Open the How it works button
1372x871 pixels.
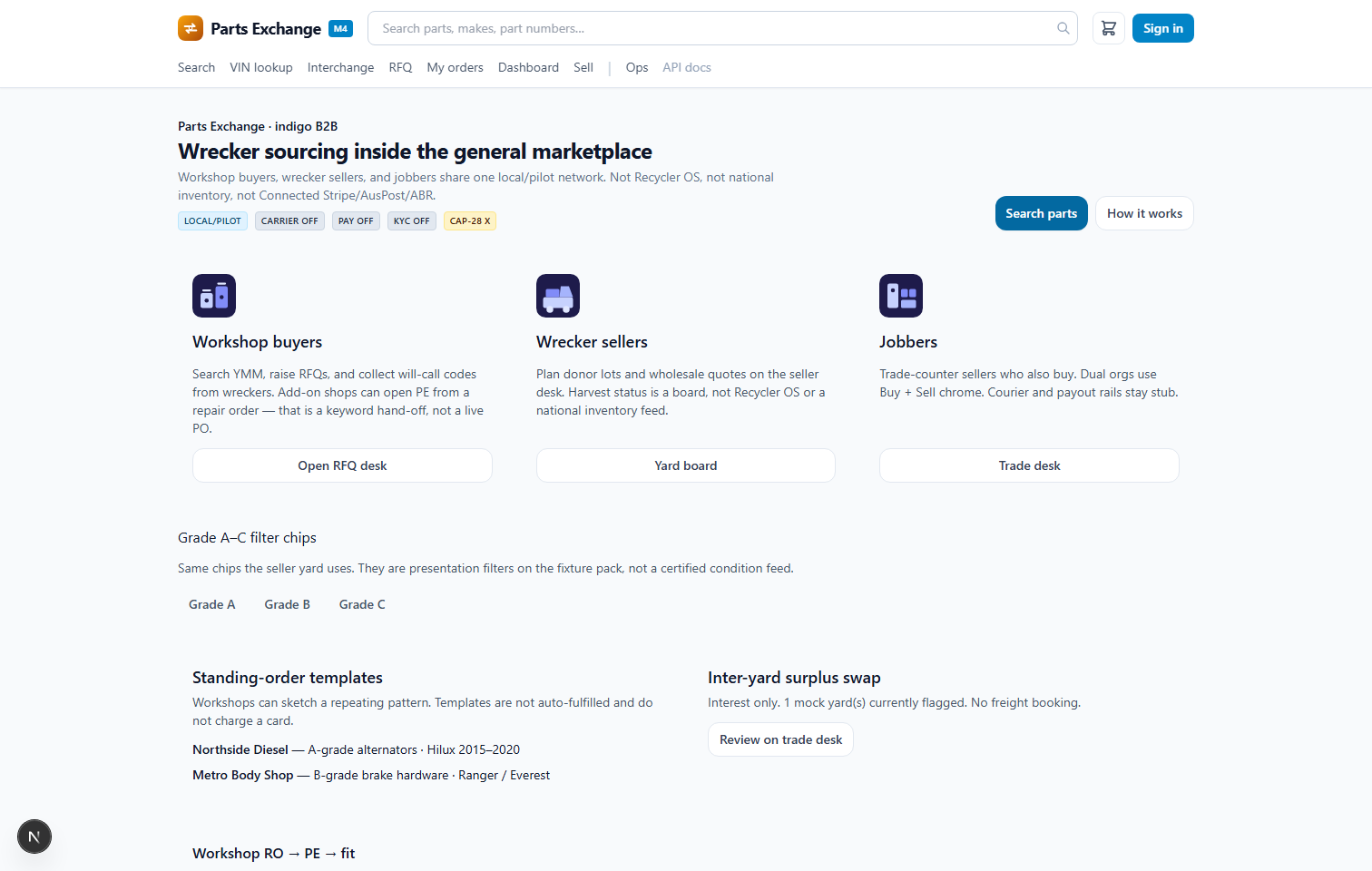pos(1144,213)
